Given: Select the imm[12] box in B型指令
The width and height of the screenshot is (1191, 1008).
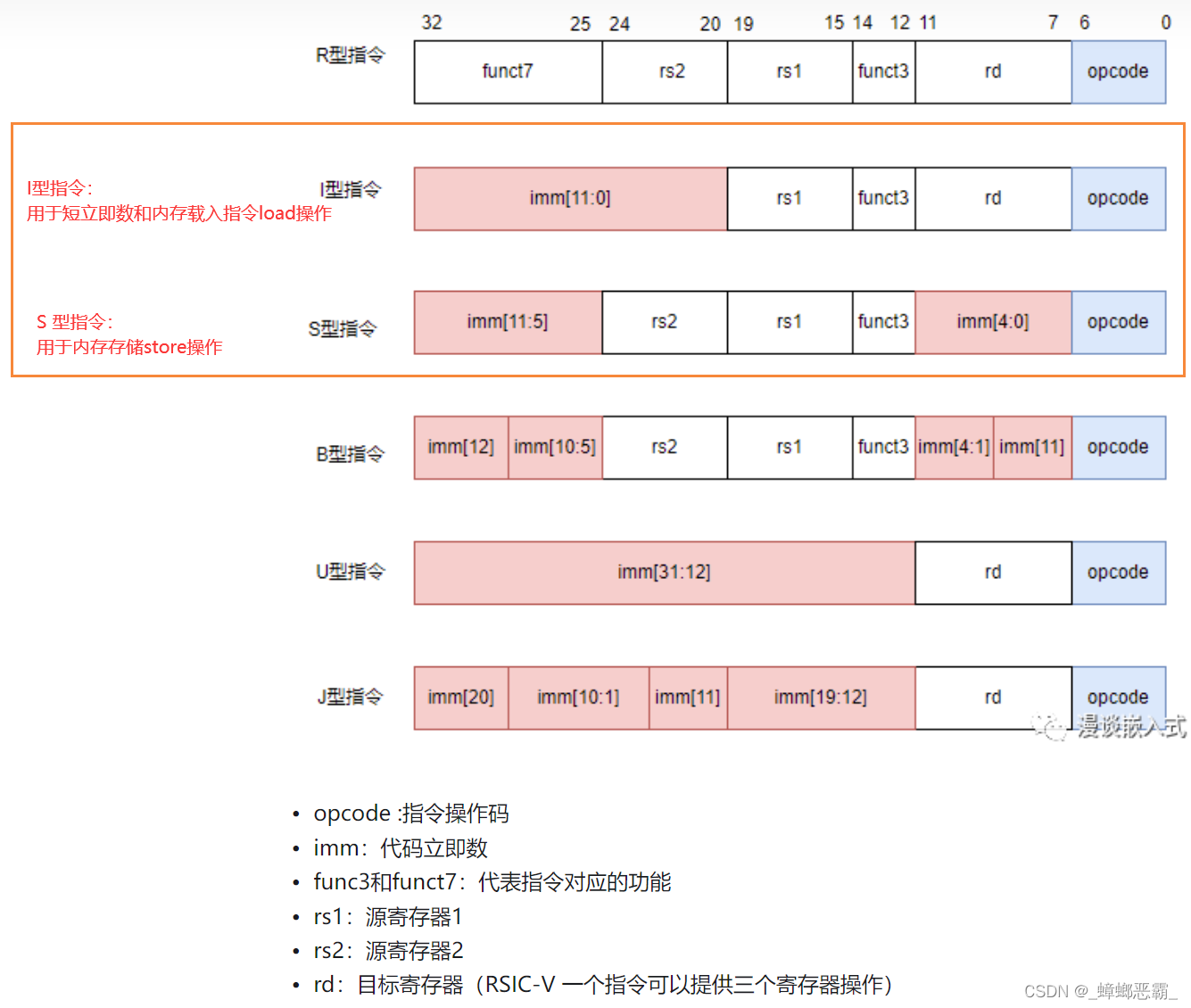Looking at the screenshot, I should [460, 447].
